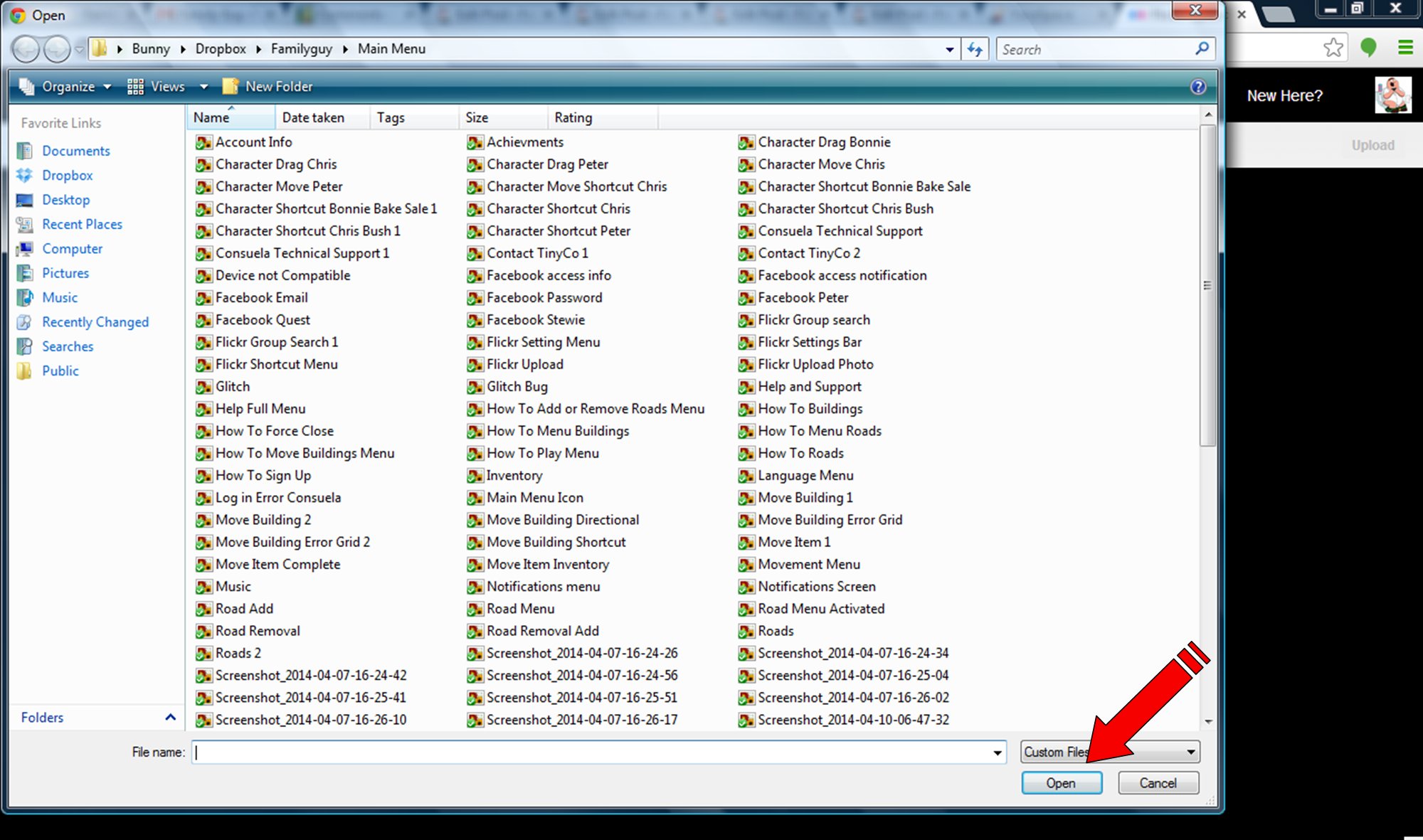Click the Back navigation arrow button
This screenshot has height=840, width=1423.
(x=26, y=49)
